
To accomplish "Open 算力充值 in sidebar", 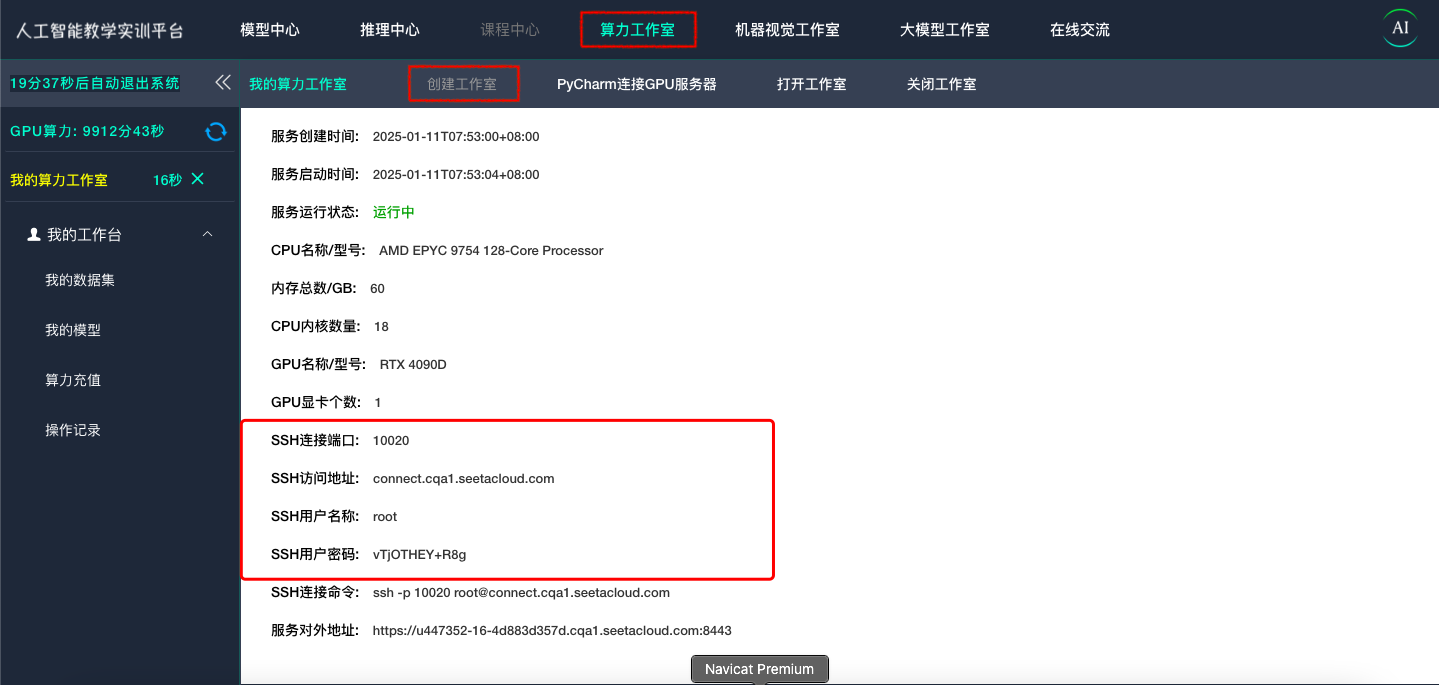I will (73, 380).
